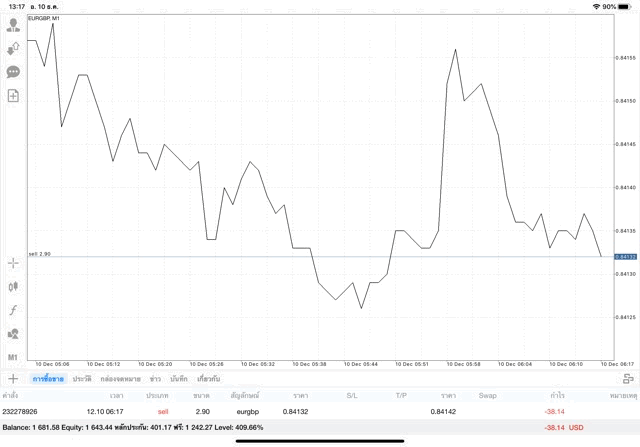Select the ข่าว tab
Screen dimensions: 640x447
[x=155, y=379]
